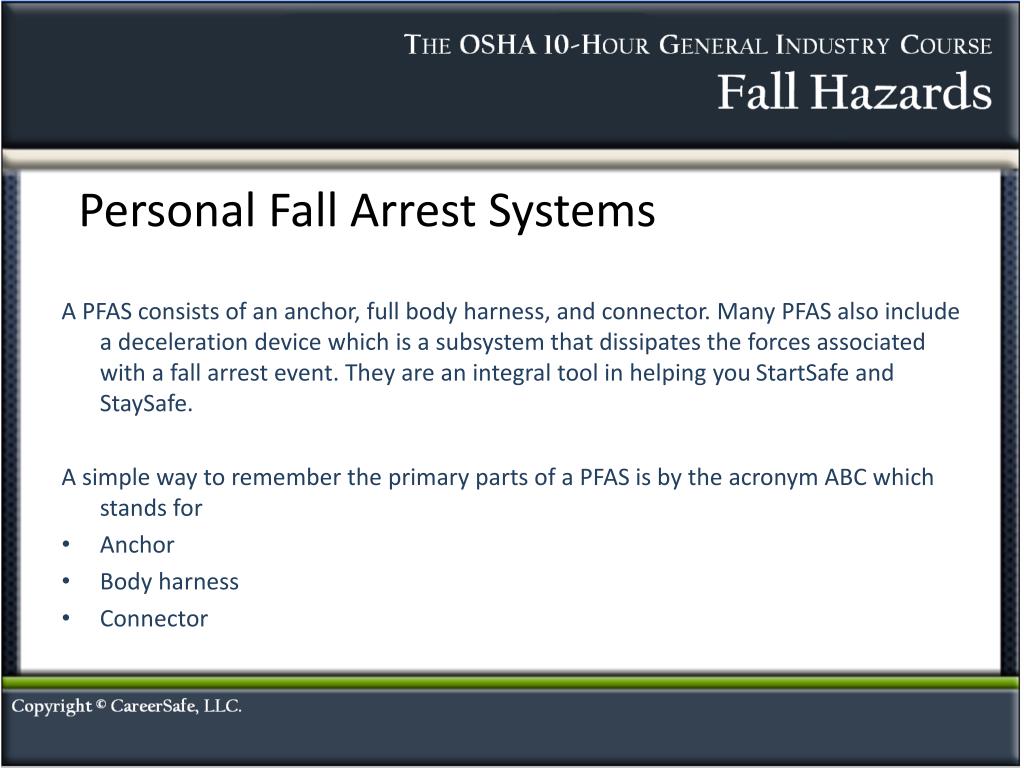This screenshot has height=768, width=1024.
Task: Click the word StartSafe in the paragraph
Action: pyautogui.click(x=802, y=373)
